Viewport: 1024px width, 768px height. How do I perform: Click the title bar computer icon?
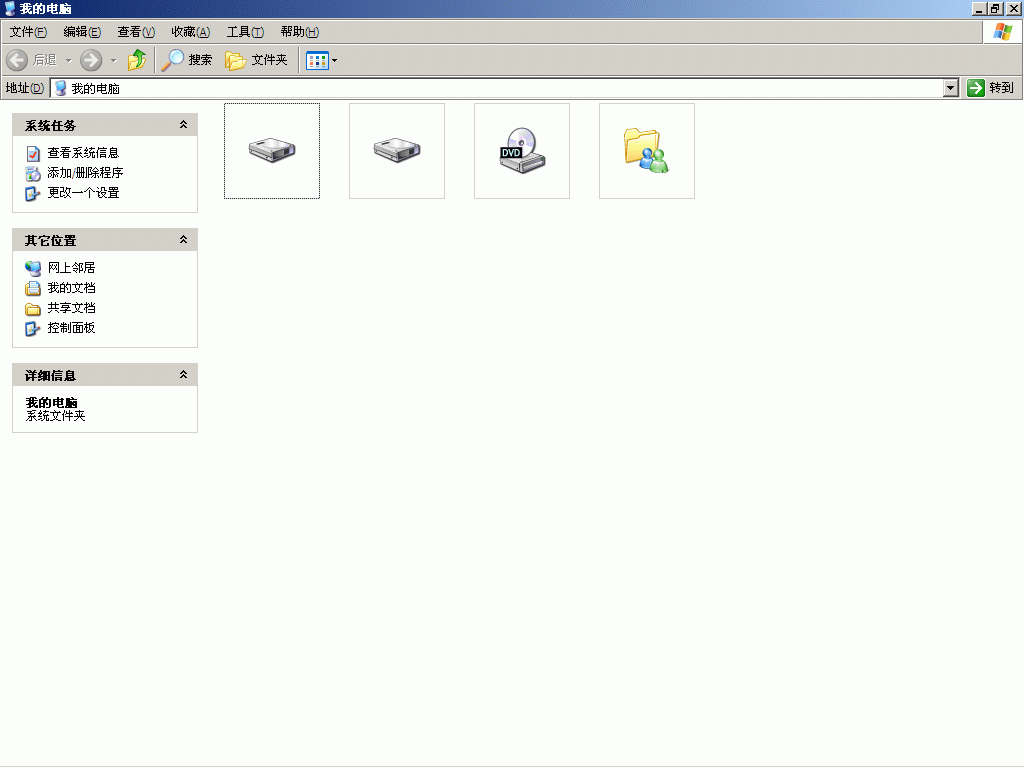pos(10,8)
